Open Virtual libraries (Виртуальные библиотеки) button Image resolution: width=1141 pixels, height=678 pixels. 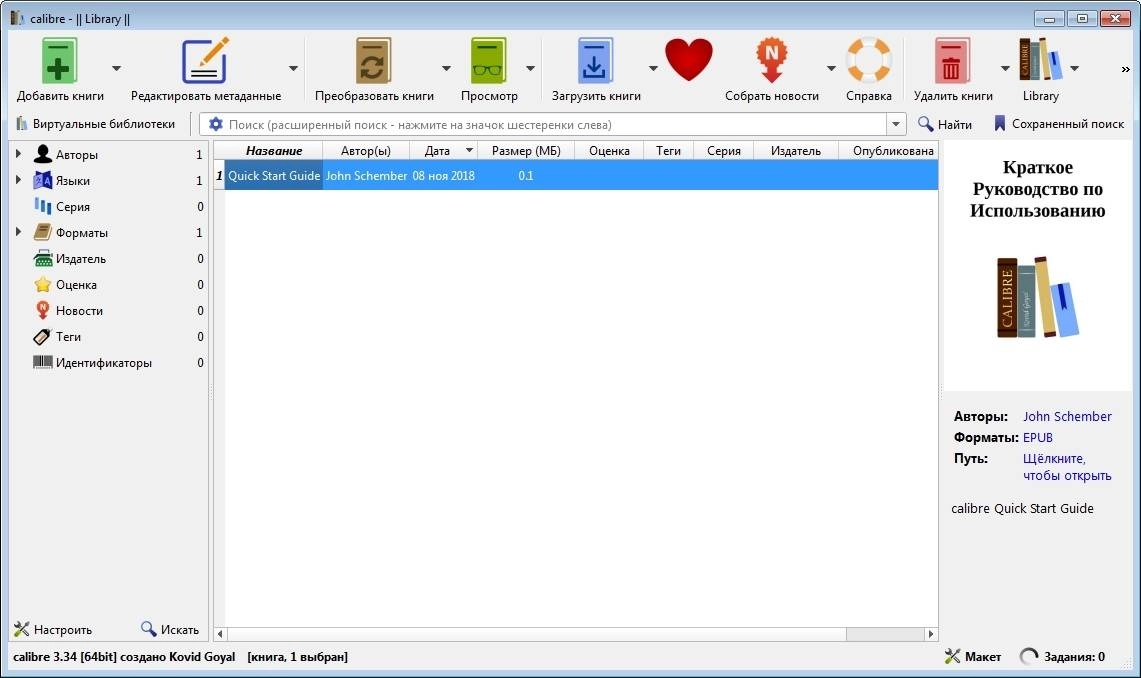tap(95, 124)
